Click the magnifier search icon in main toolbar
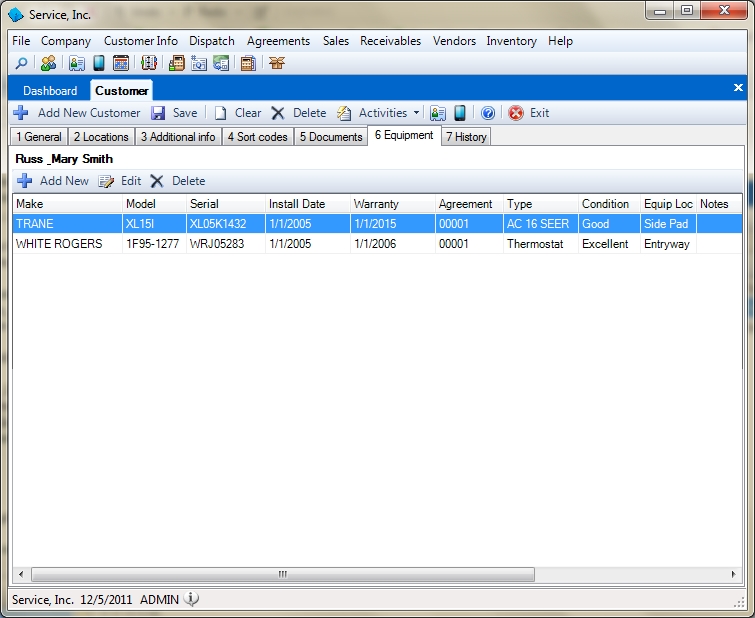This screenshot has height=618, width=755. click(21, 63)
